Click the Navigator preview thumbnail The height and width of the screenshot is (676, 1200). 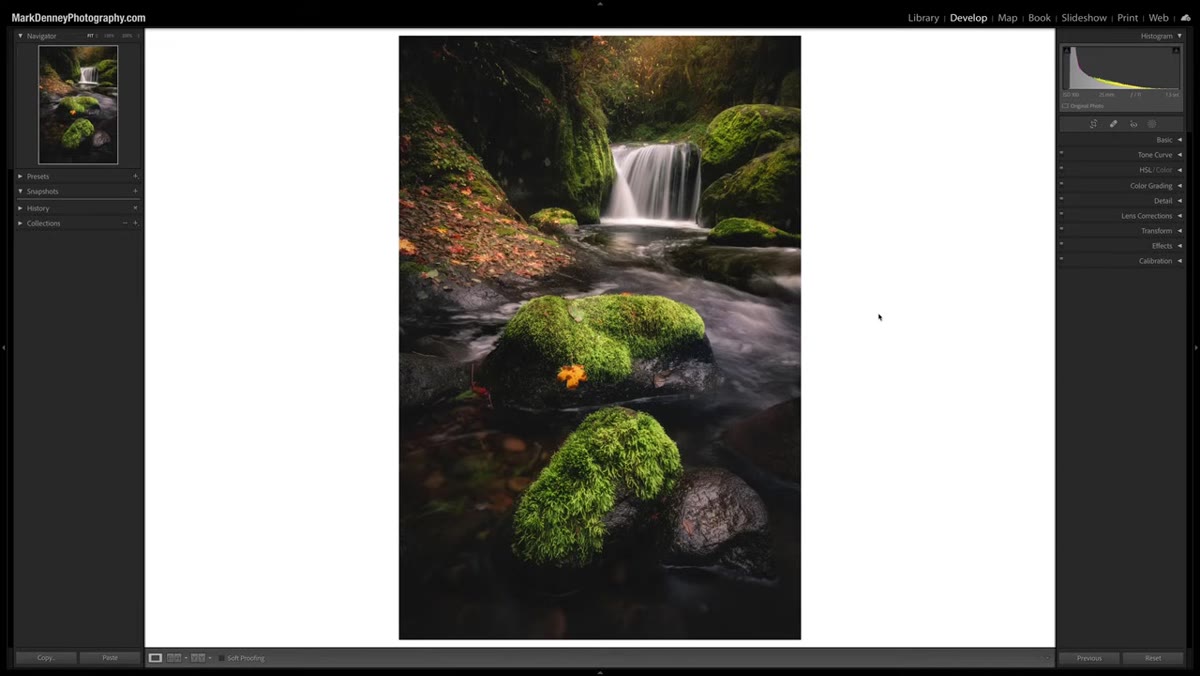78,105
